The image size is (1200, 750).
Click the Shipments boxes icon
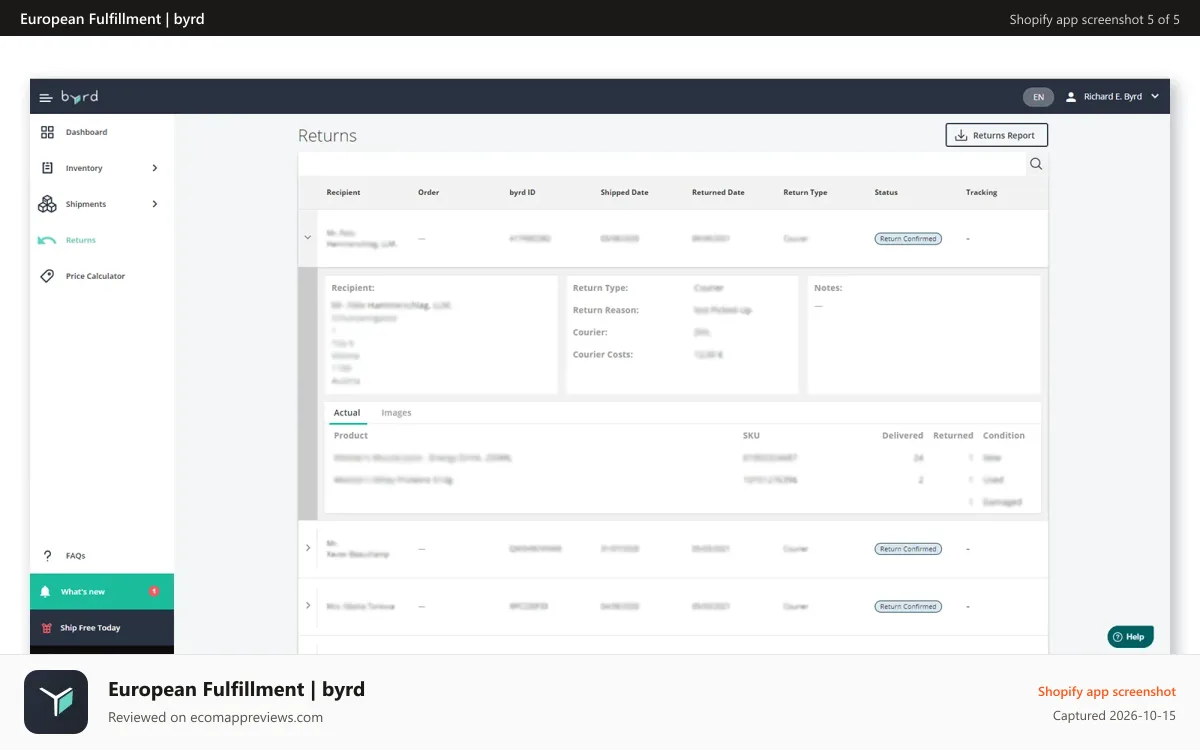click(47, 204)
